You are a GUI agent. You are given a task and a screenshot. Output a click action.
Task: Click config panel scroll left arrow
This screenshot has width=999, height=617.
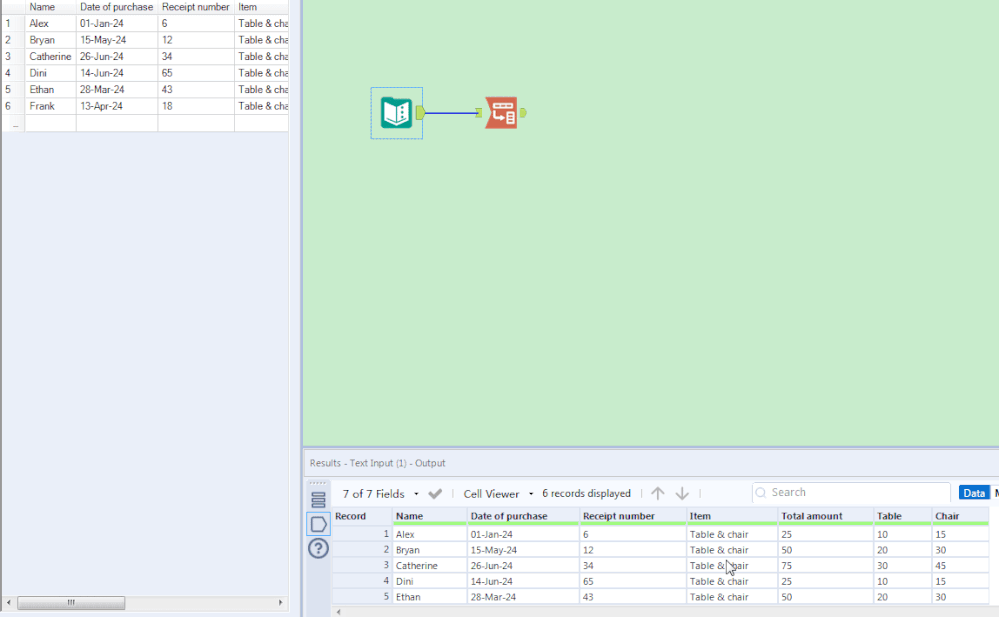(8, 602)
